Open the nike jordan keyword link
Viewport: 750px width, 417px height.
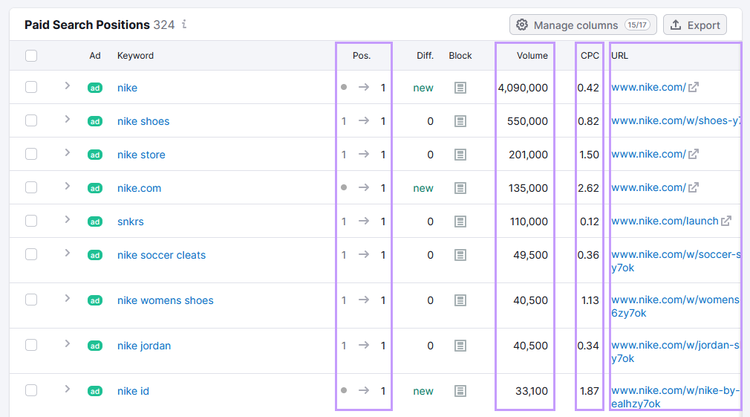[x=144, y=346]
